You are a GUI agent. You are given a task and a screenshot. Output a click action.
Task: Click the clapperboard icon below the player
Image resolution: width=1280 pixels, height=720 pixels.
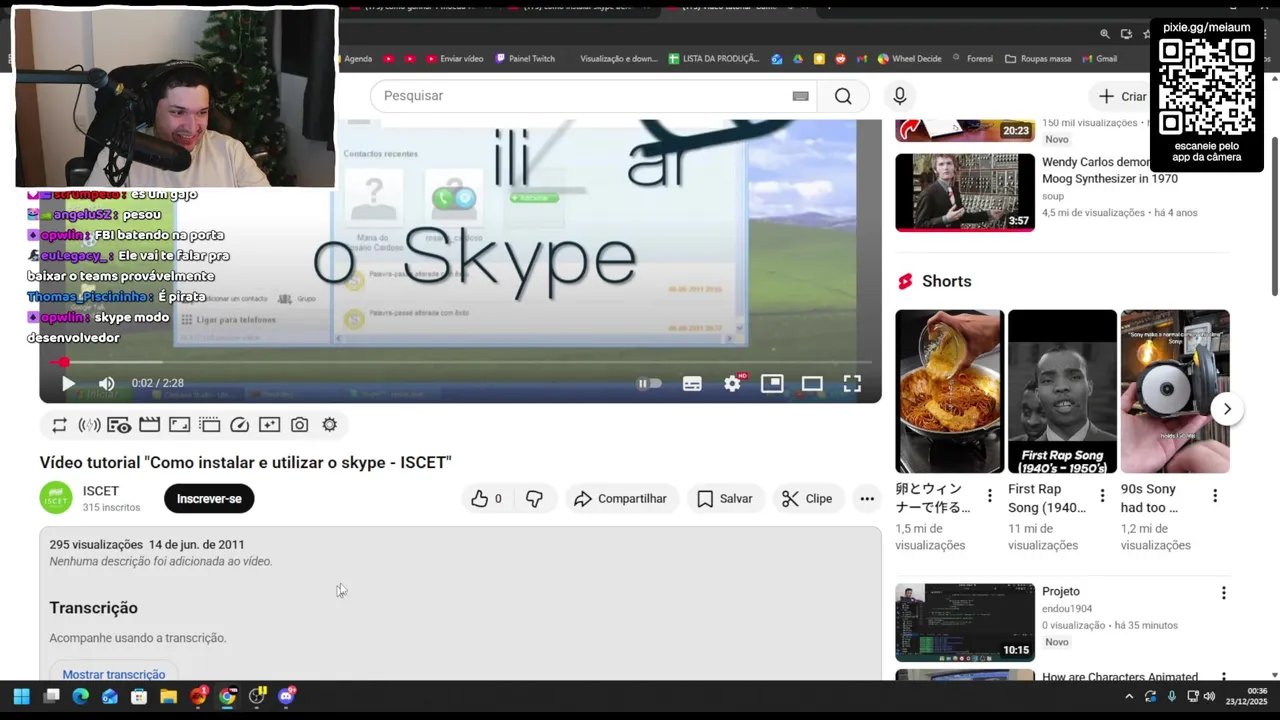tap(149, 425)
